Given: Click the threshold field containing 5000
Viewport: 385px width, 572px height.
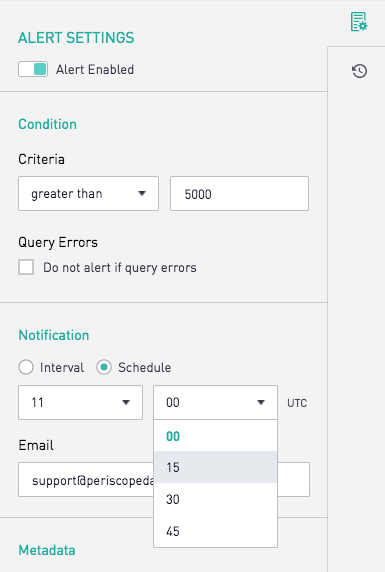Looking at the screenshot, I should 239,194.
